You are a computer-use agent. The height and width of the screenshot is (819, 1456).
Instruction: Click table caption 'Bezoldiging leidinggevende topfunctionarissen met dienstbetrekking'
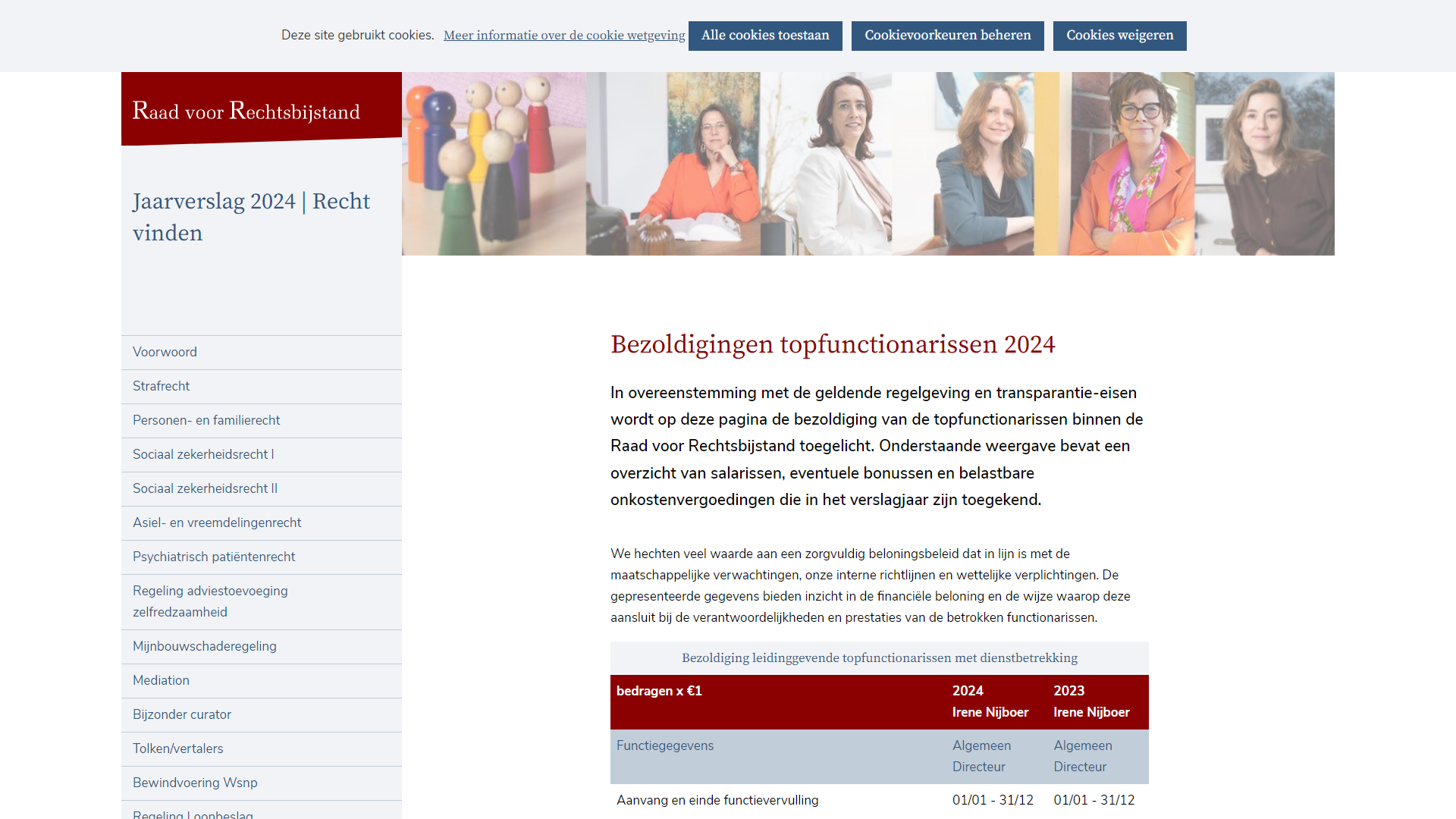880,658
